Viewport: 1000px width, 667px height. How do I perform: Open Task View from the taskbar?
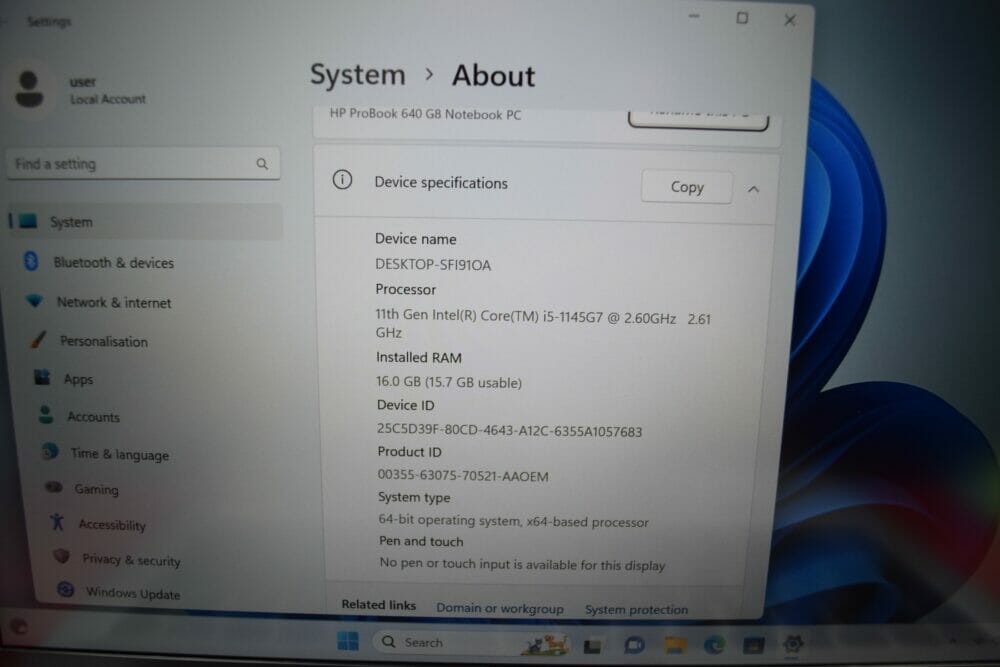tap(592, 646)
